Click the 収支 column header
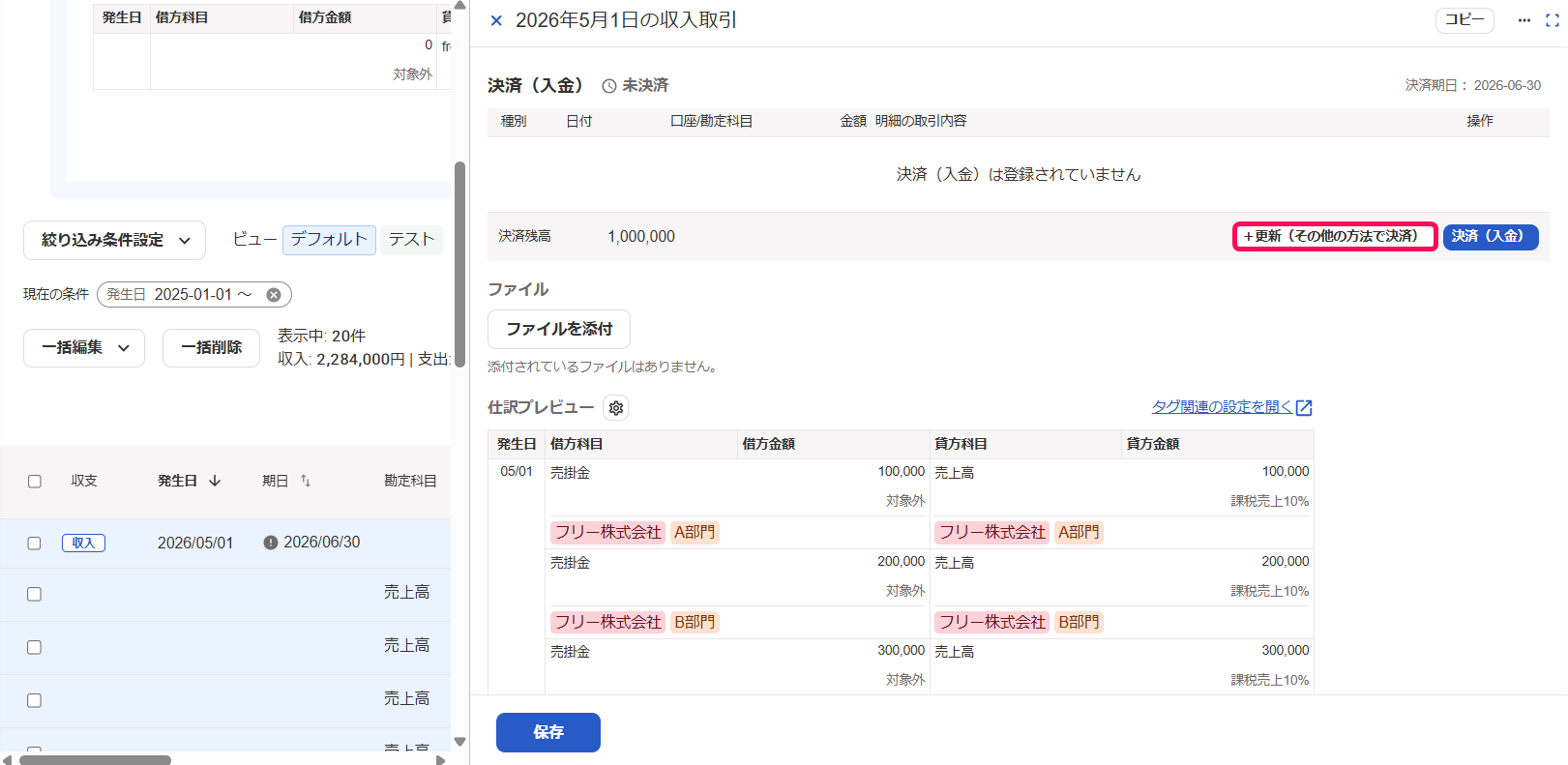 (x=84, y=481)
